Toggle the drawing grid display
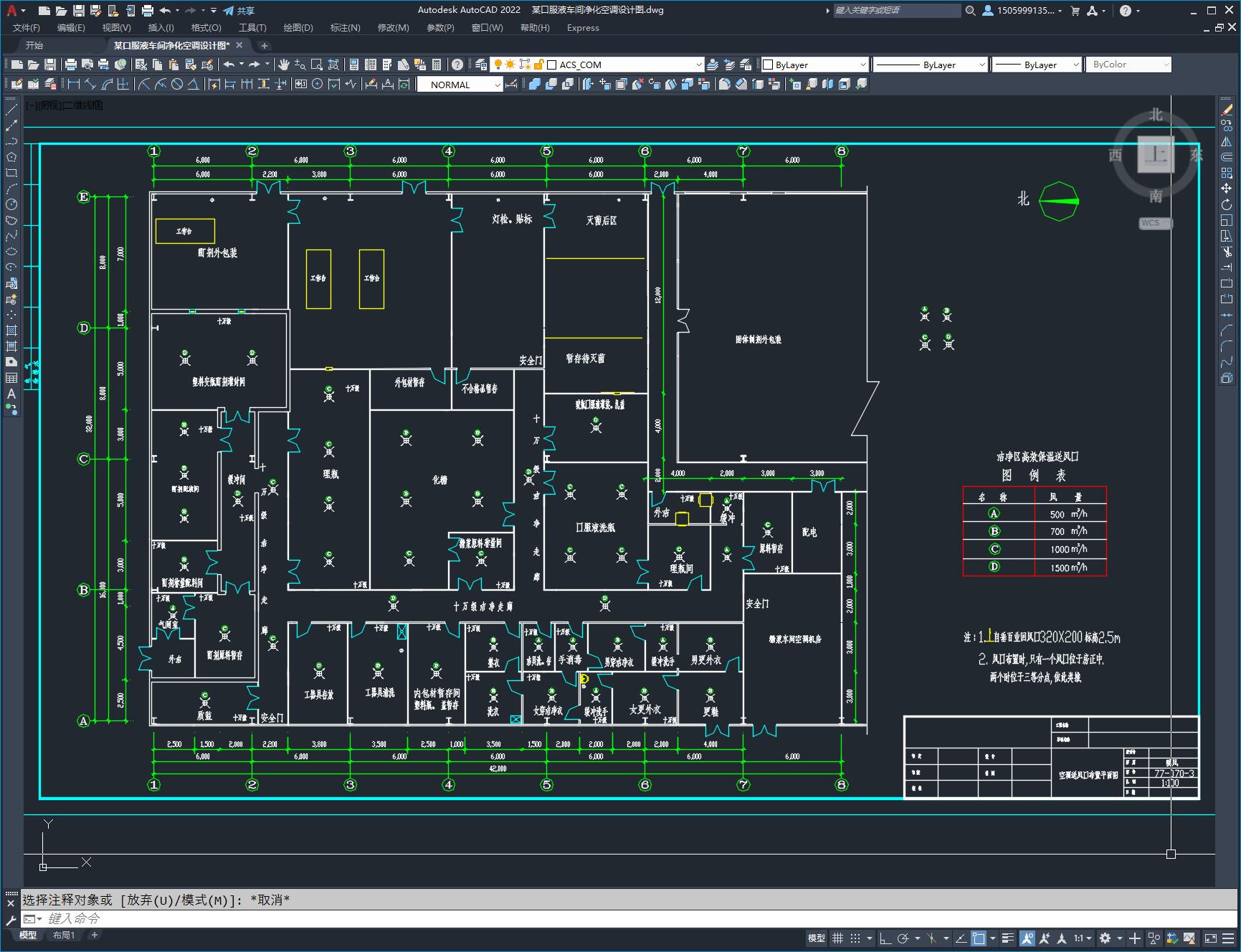This screenshot has height=952, width=1241. point(837,938)
